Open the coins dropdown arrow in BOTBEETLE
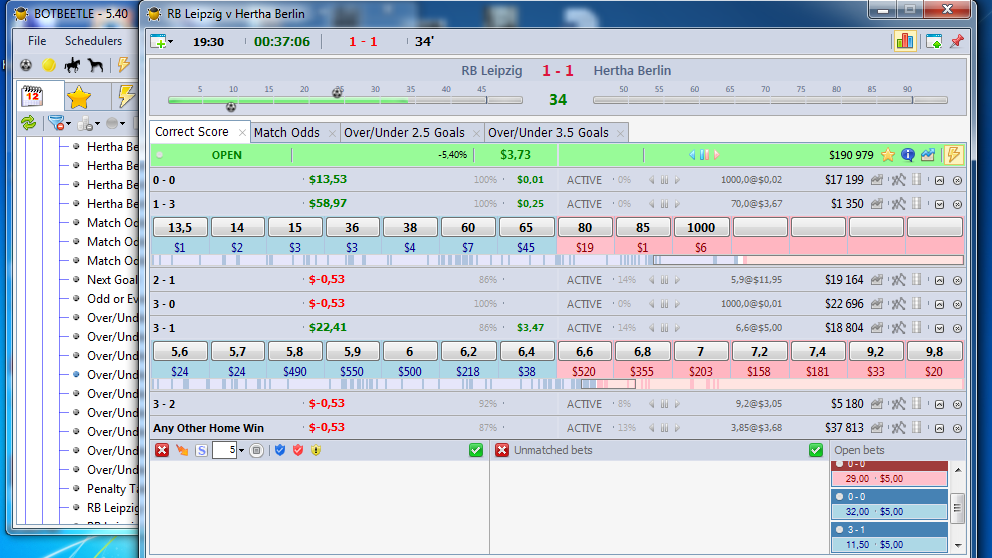992x558 pixels. pos(97,124)
